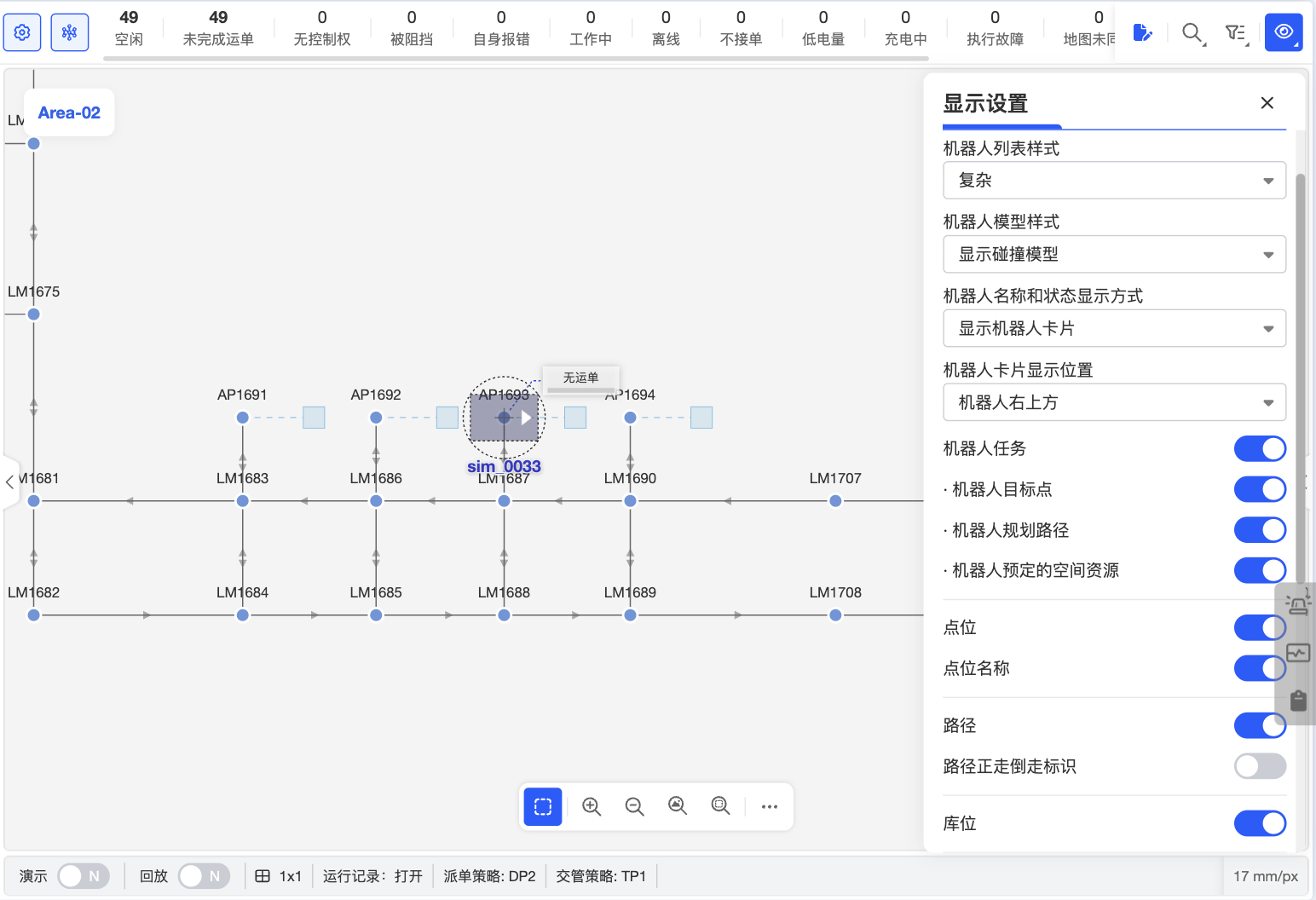This screenshot has width=1316, height=900.
Task: Open the 机器人模型样式 dropdown
Action: click(x=1113, y=254)
